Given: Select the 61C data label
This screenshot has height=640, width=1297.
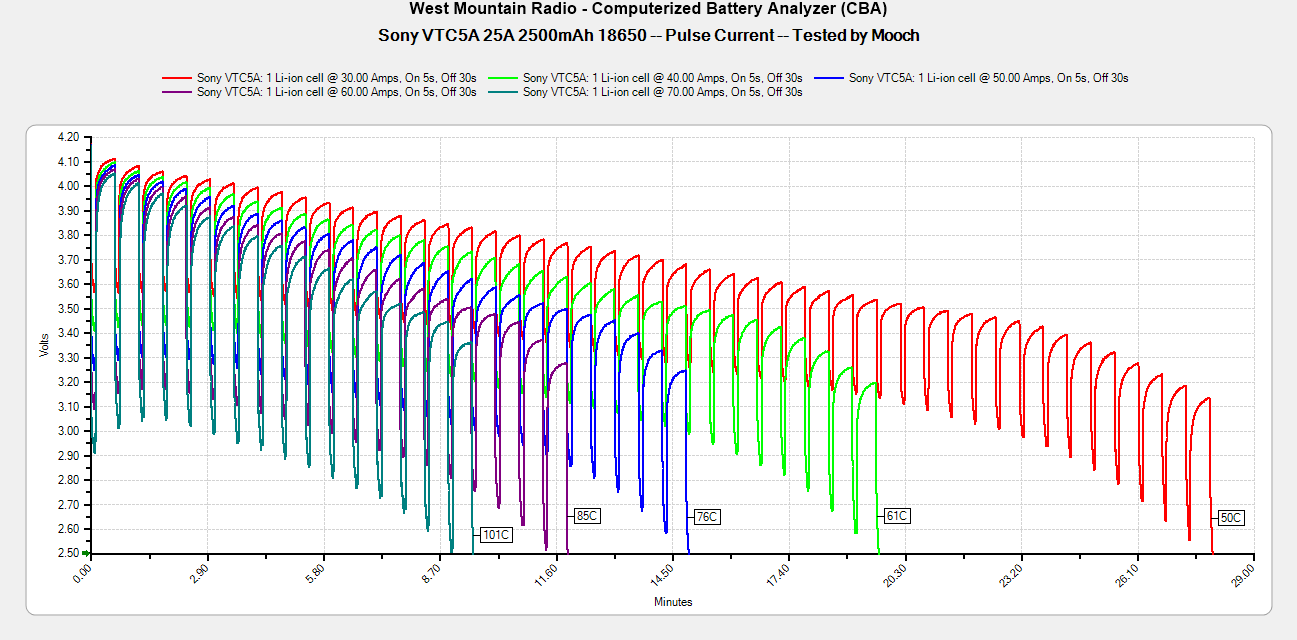Looking at the screenshot, I should tap(896, 516).
